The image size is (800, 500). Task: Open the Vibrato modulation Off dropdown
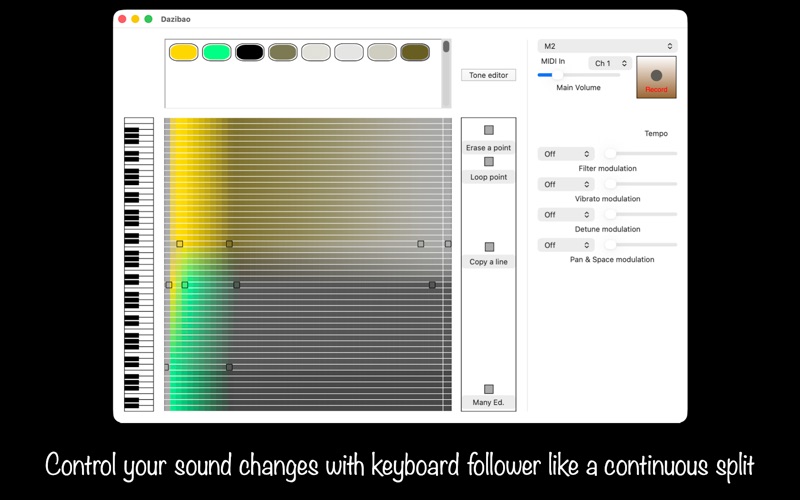(x=566, y=184)
